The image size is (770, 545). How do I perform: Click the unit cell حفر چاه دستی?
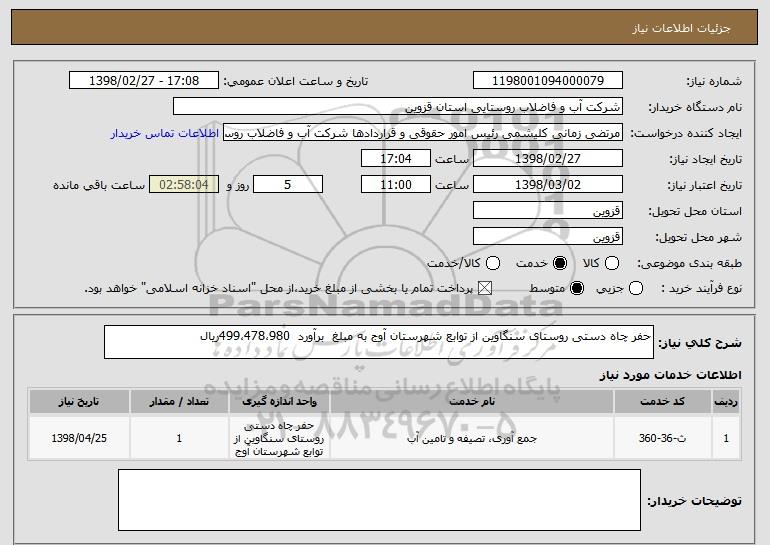coord(279,438)
